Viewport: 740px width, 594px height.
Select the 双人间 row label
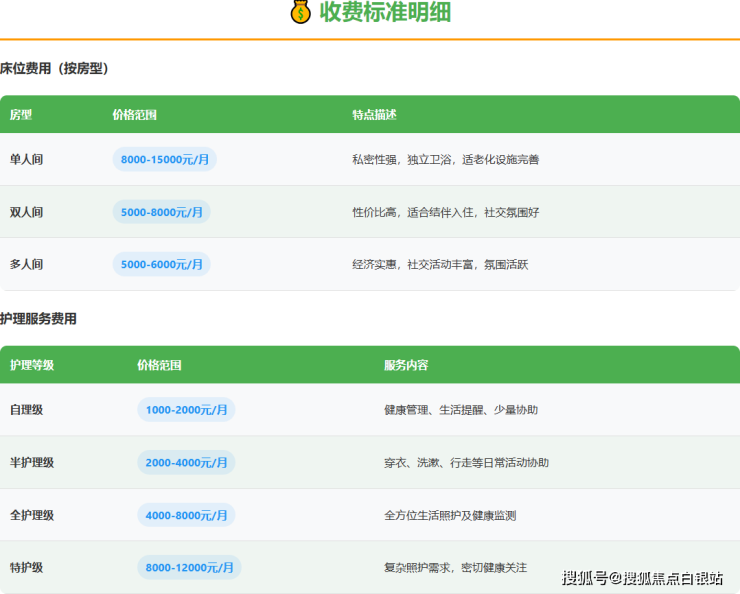point(26,212)
